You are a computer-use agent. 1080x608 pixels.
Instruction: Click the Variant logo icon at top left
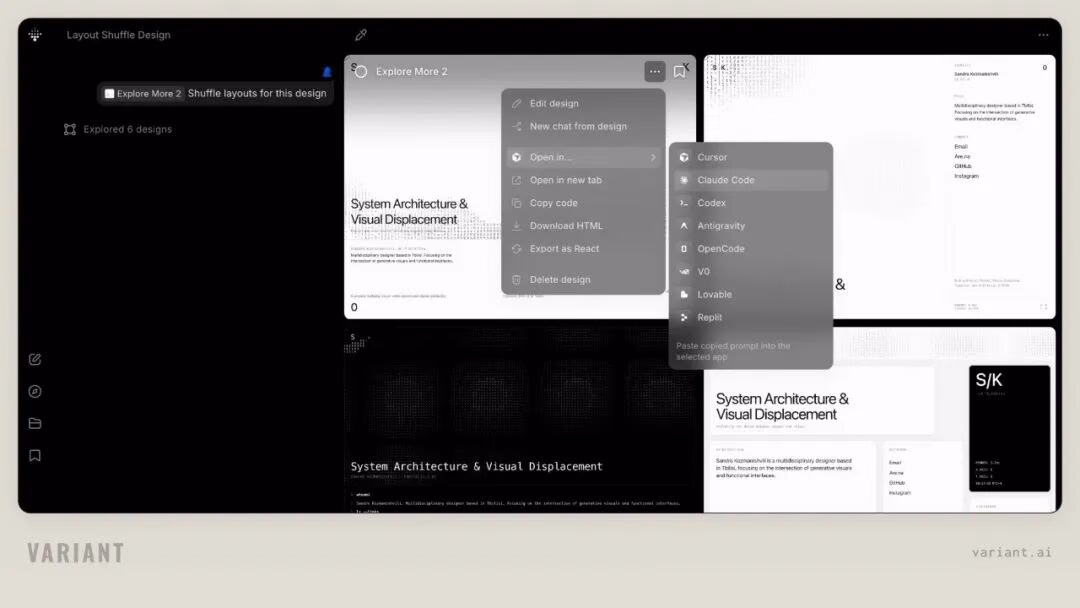(x=35, y=34)
